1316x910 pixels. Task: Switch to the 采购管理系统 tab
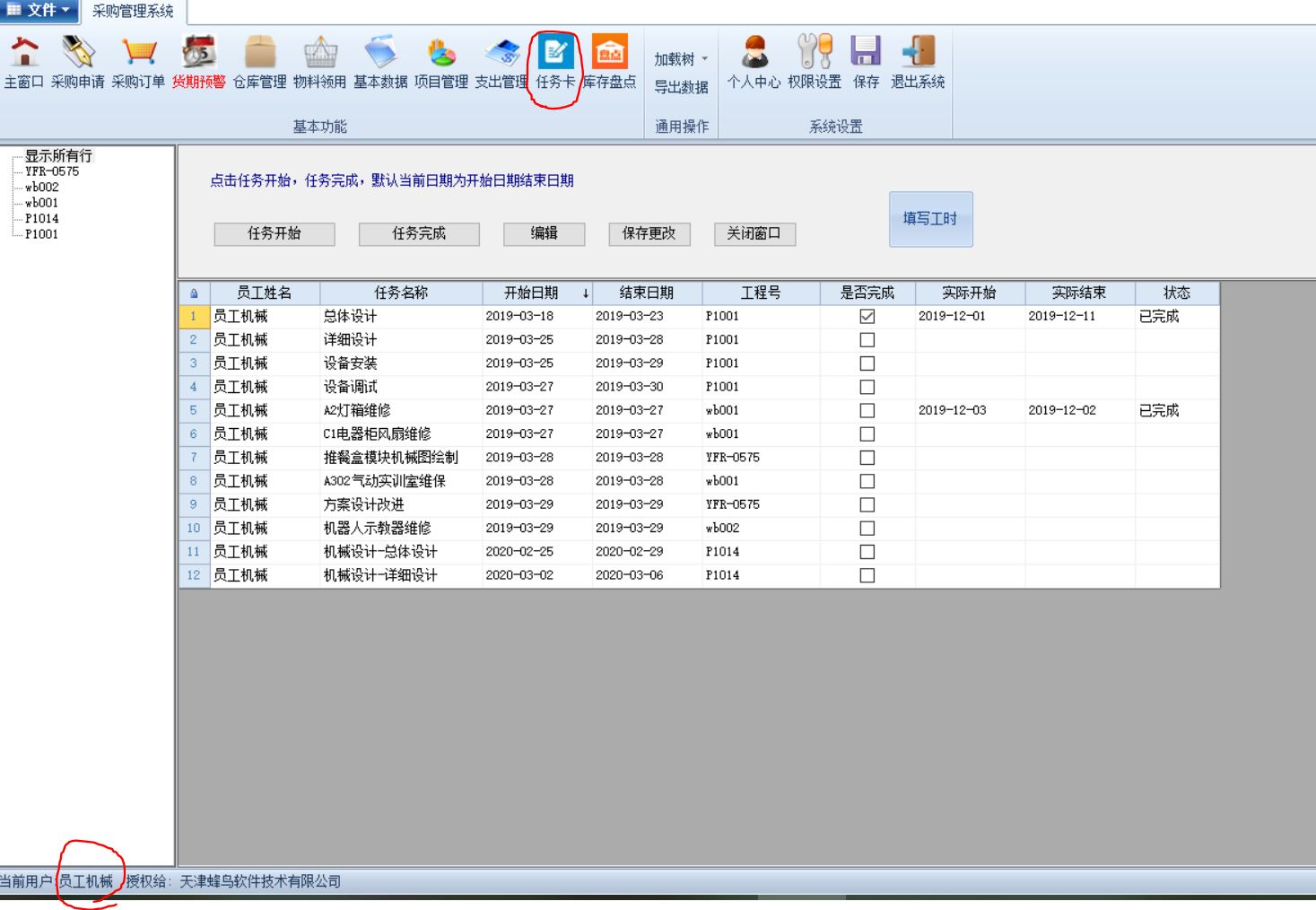coord(133,12)
